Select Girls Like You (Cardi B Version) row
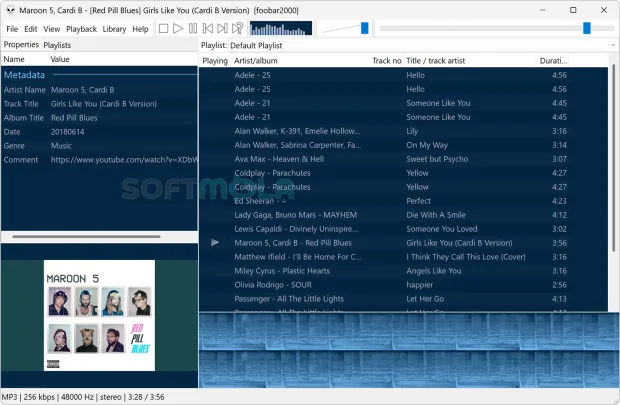Screen dimensions: 620x405 tap(403, 243)
